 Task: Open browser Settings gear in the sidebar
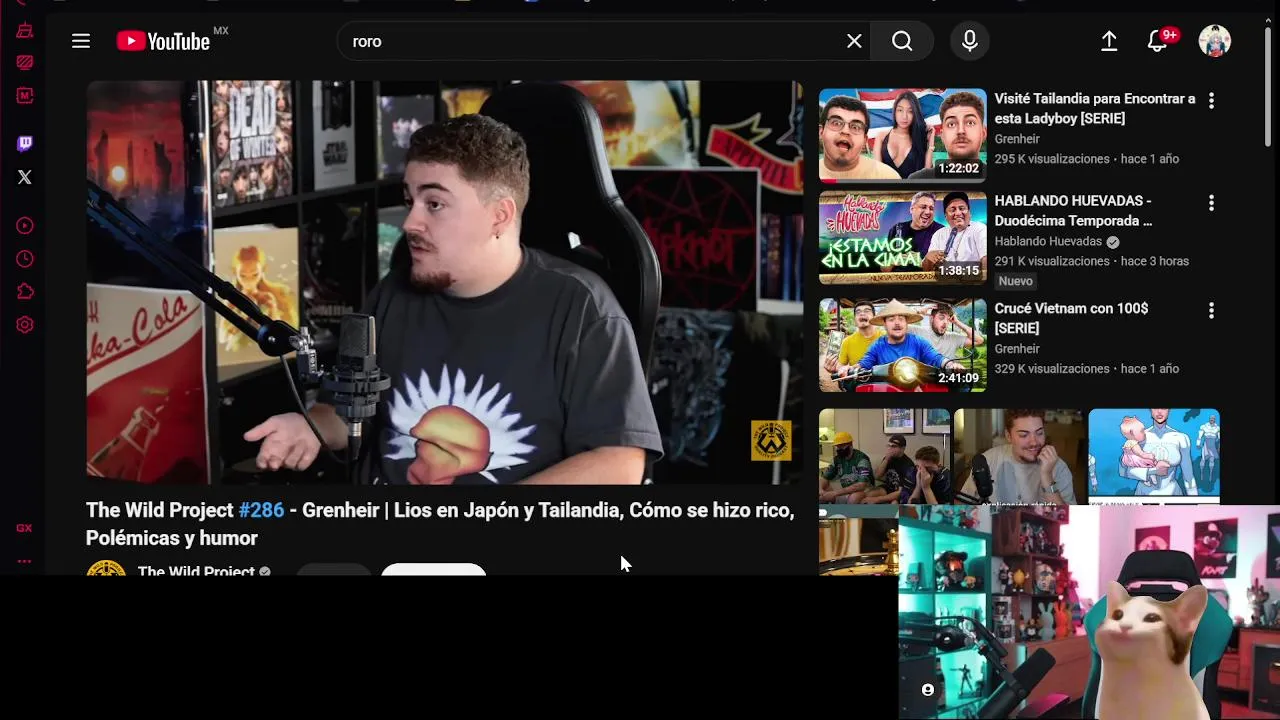point(25,325)
